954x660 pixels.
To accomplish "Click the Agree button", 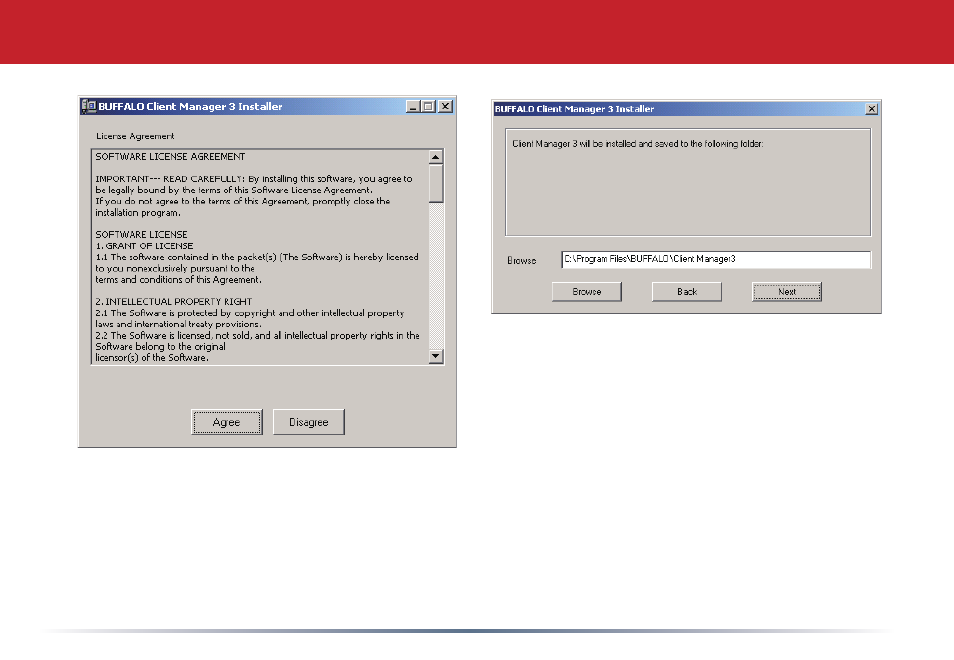I will coord(227,422).
